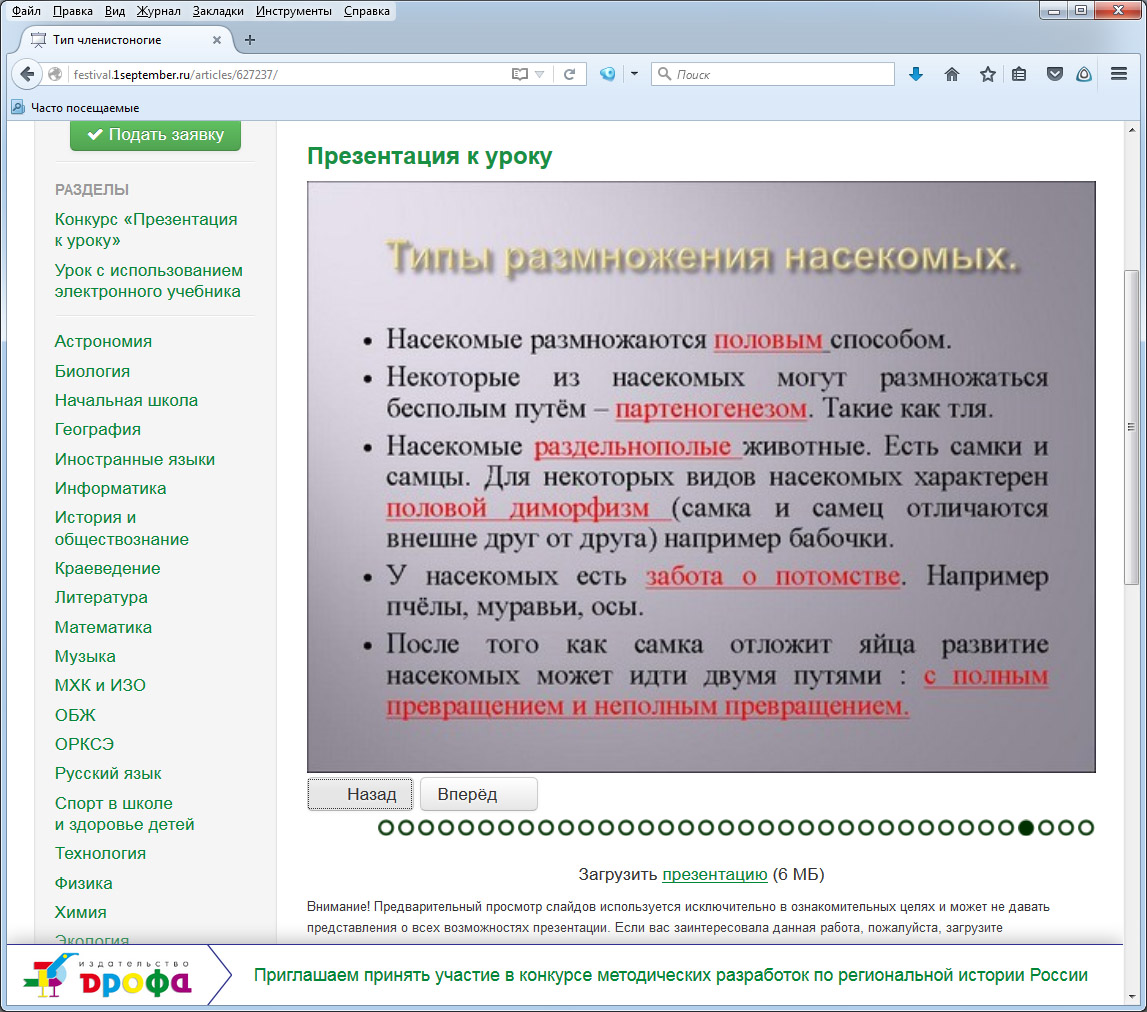Click the browser back arrow button

[27, 74]
